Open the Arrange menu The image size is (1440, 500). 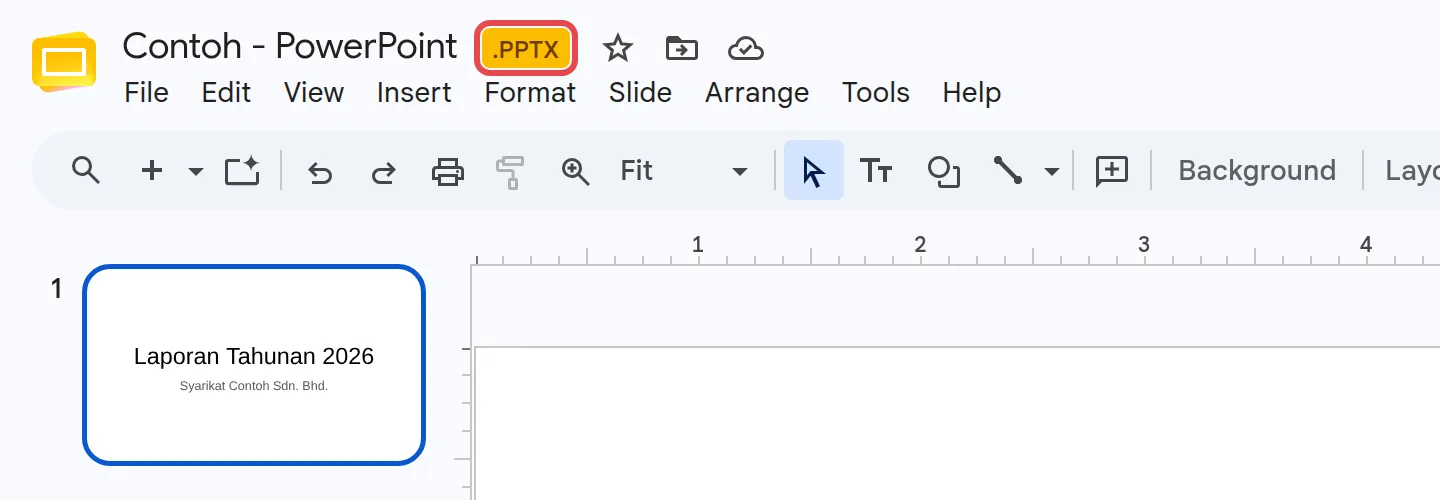[x=757, y=93]
